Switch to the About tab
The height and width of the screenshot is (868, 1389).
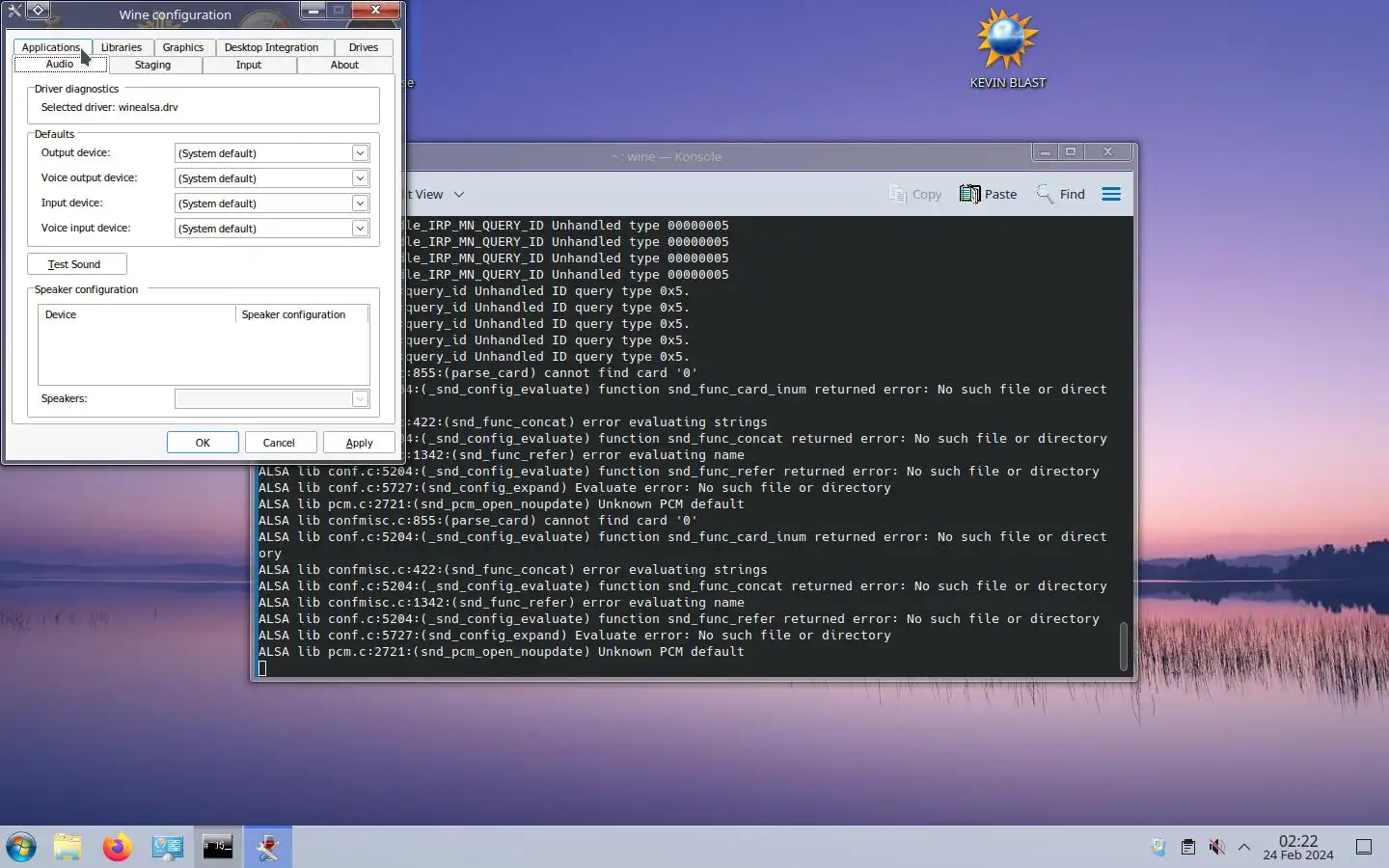[x=344, y=65]
